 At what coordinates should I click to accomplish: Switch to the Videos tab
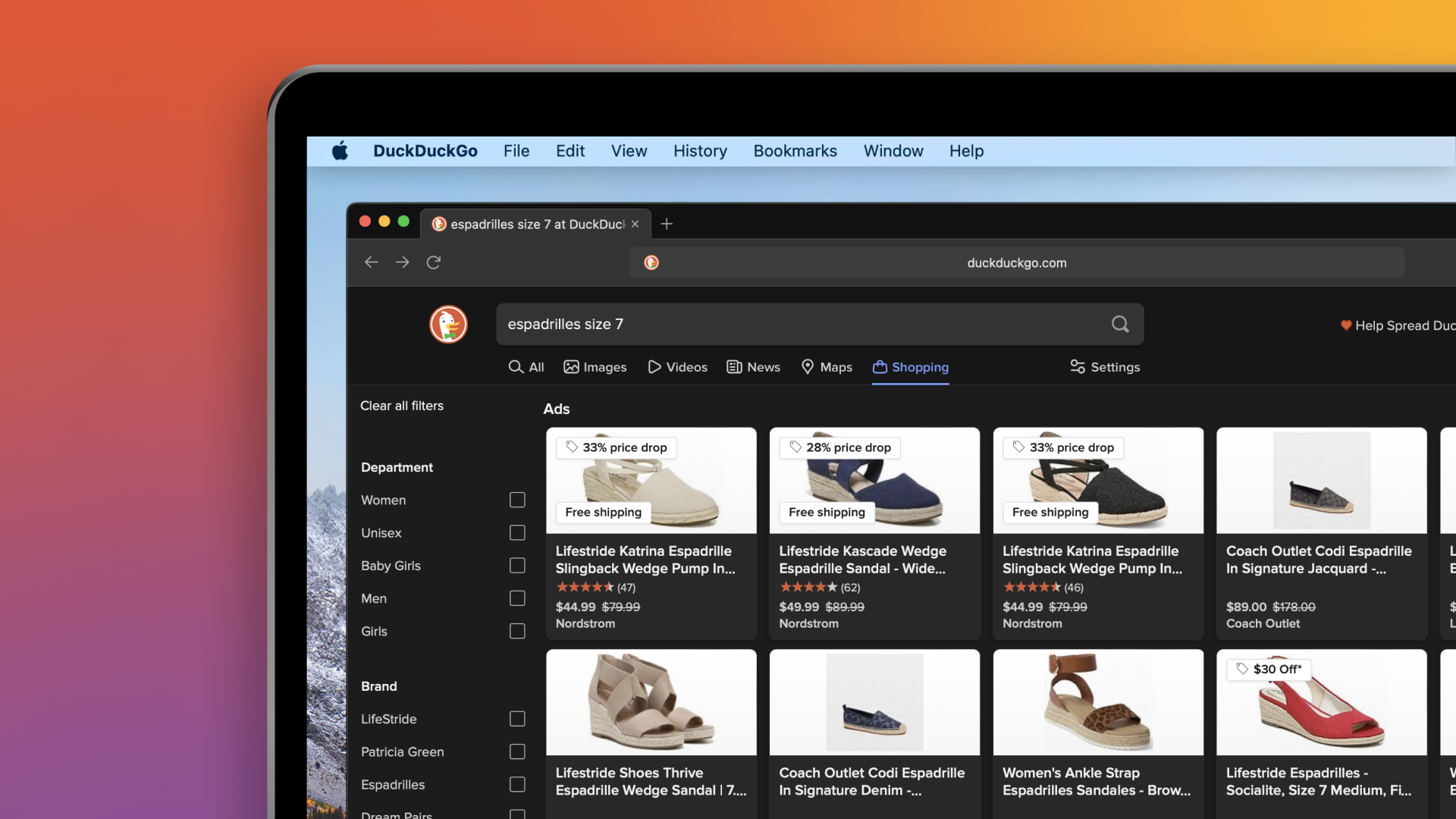(677, 367)
